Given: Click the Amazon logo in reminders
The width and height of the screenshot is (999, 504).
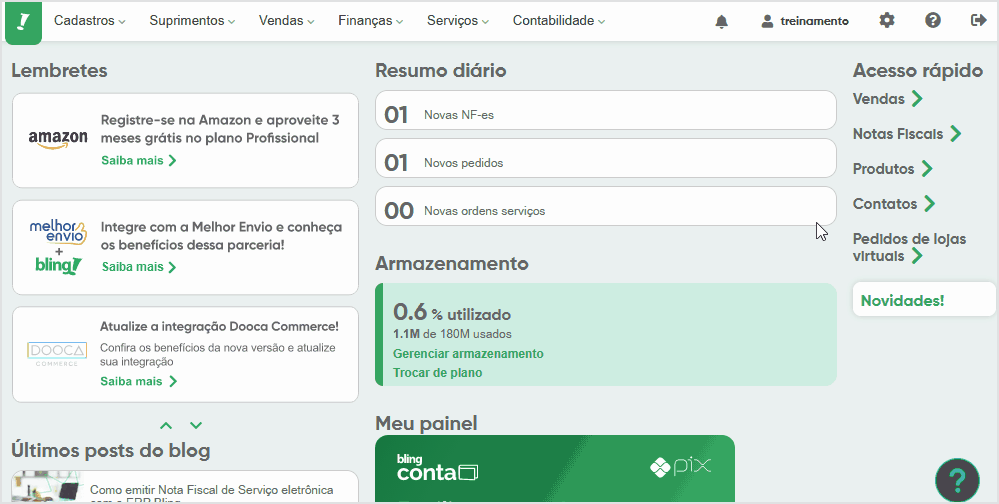Looking at the screenshot, I should point(58,140).
